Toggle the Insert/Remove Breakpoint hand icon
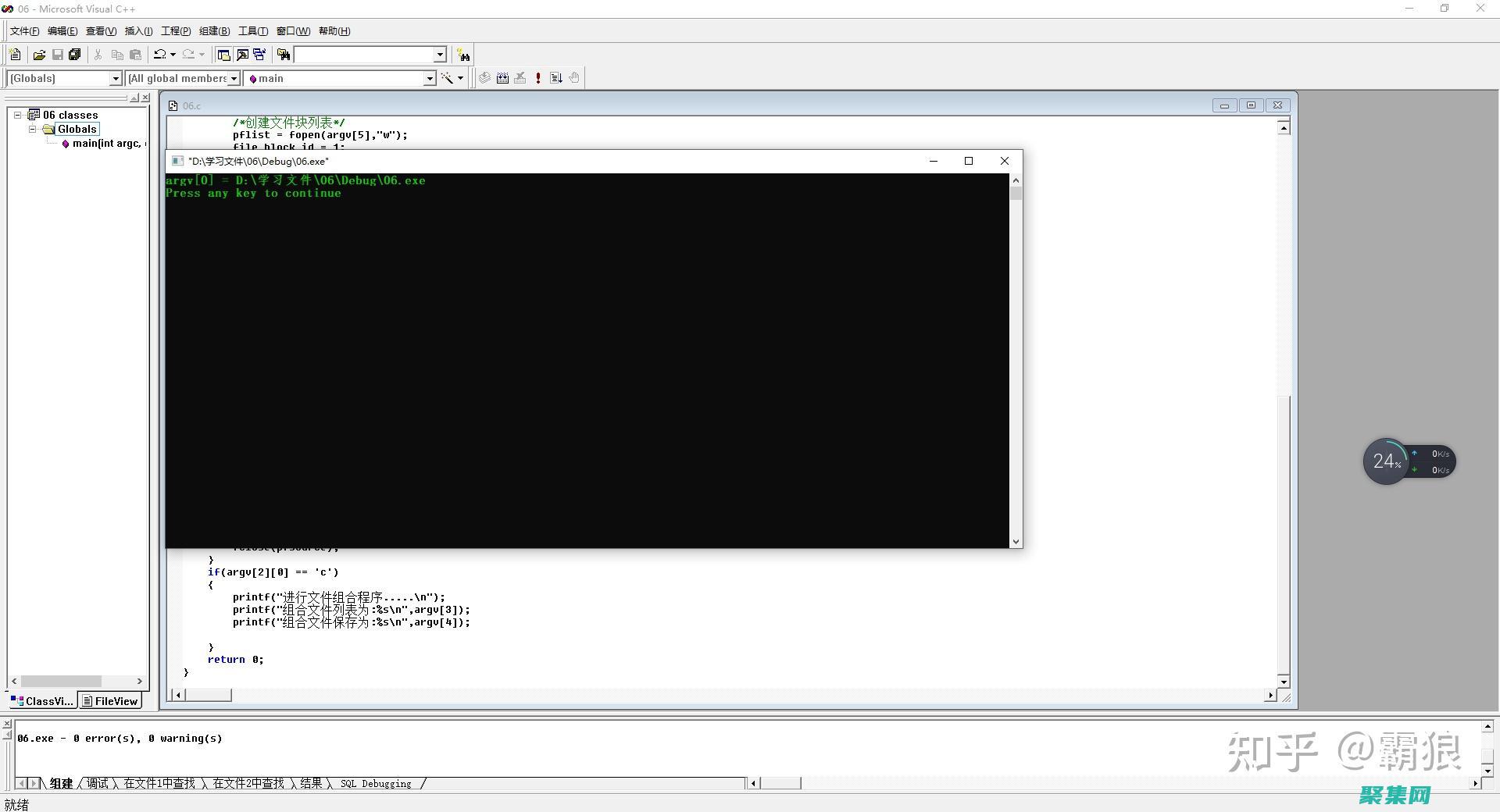 (574, 78)
